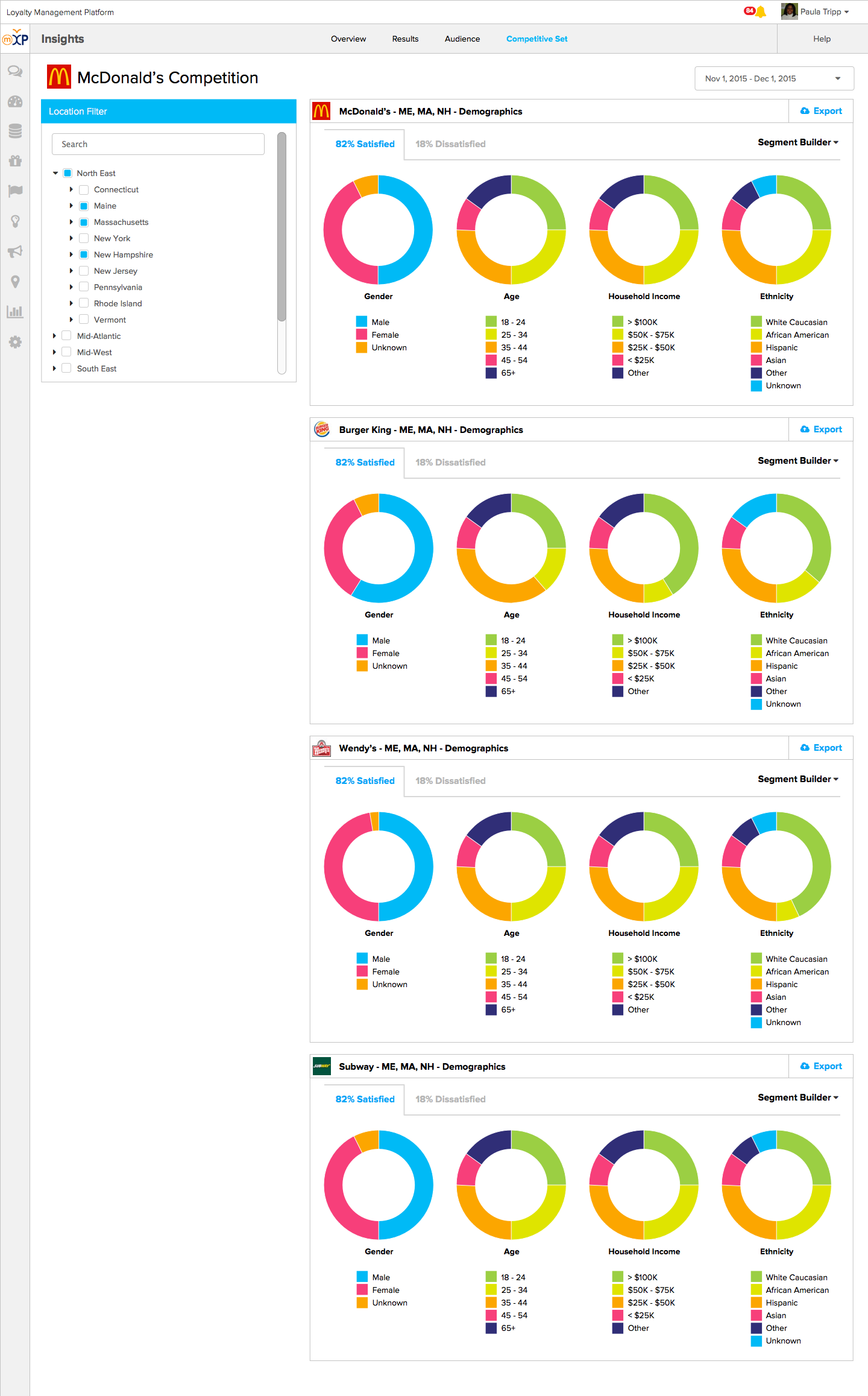868x1396 pixels.
Task: Uncheck the Massachusetts checkbox
Action: click(84, 222)
